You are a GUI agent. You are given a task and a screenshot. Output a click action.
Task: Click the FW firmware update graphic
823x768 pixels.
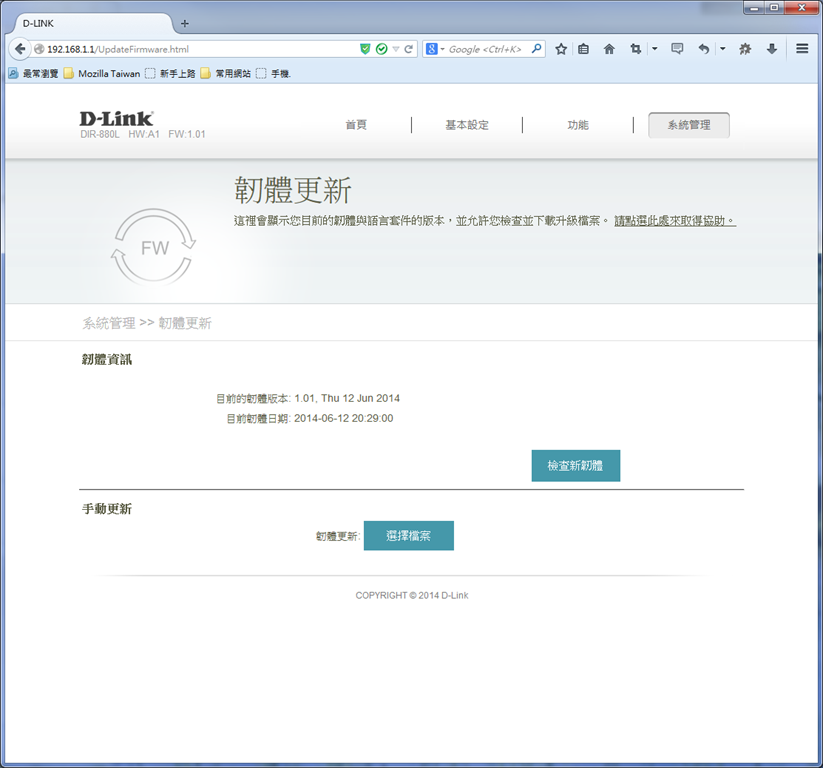tap(154, 247)
